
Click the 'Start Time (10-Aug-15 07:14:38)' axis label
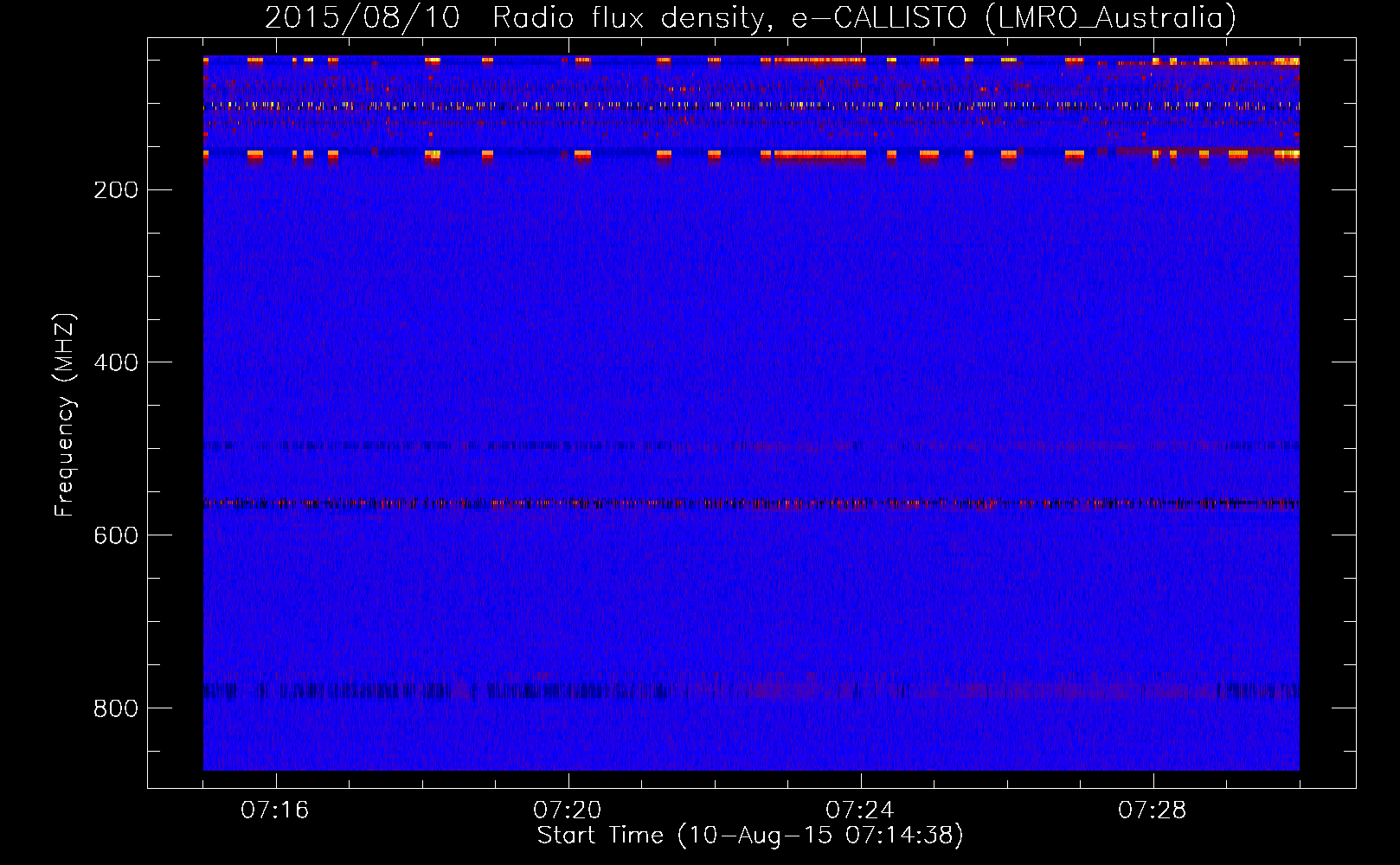(750, 836)
